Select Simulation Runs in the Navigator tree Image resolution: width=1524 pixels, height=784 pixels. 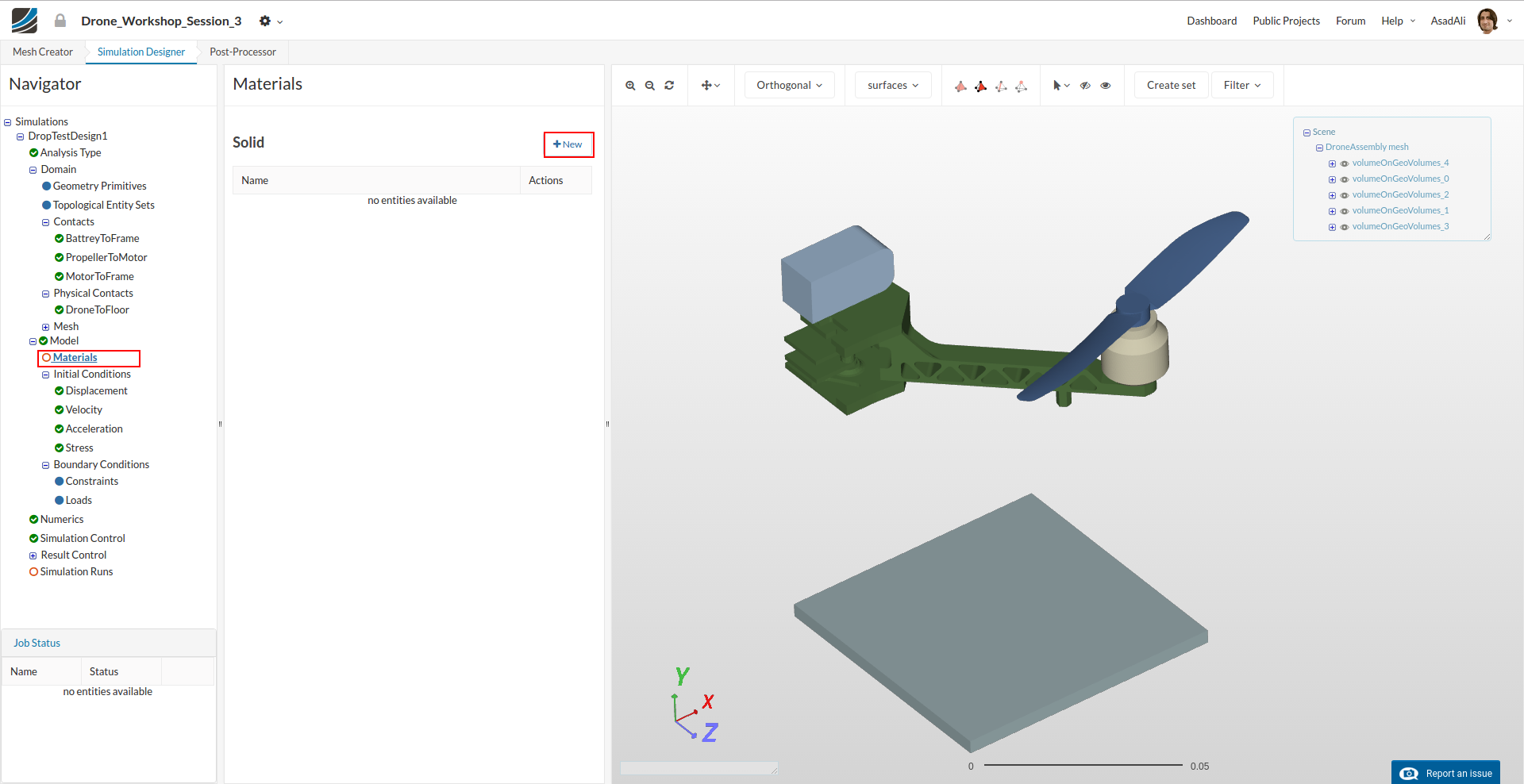[x=76, y=572]
